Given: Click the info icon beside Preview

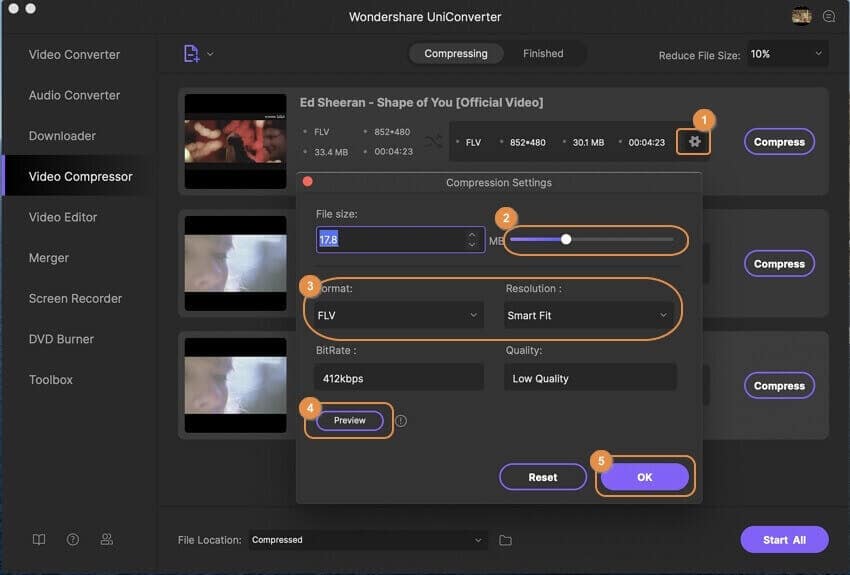Looking at the screenshot, I should click(x=401, y=421).
